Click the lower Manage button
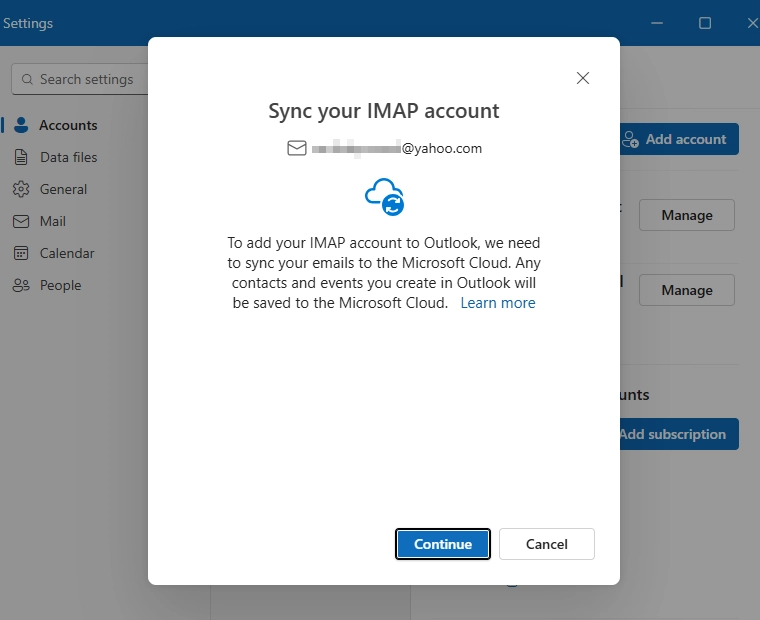The height and width of the screenshot is (620, 760). [686, 290]
